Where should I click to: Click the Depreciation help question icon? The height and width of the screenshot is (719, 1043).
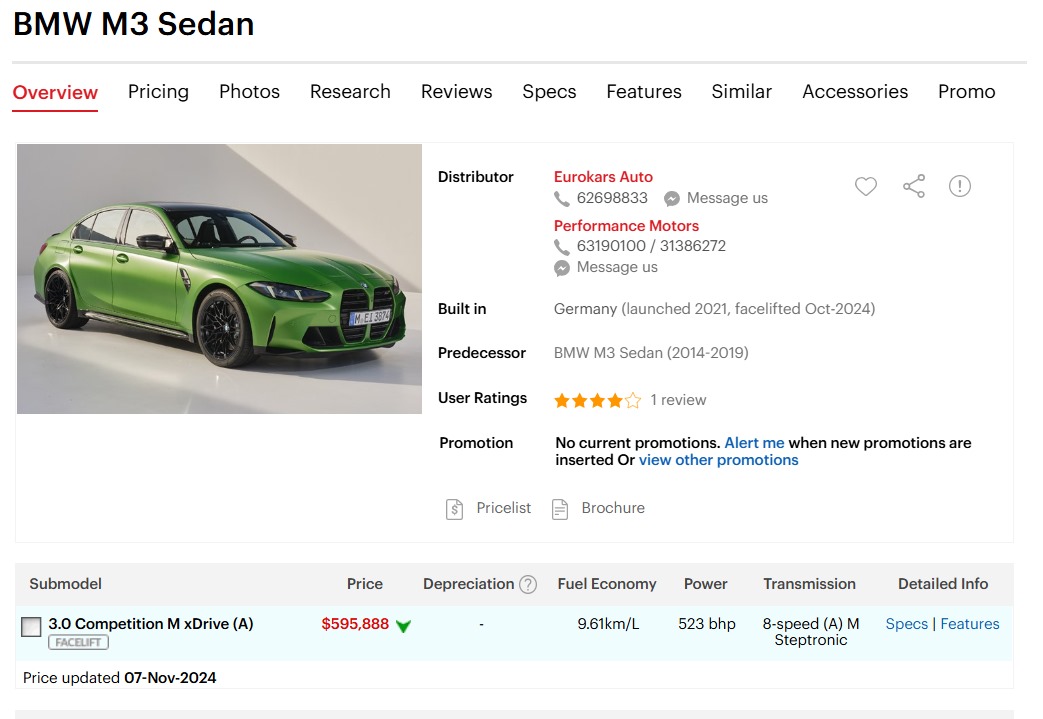point(528,585)
